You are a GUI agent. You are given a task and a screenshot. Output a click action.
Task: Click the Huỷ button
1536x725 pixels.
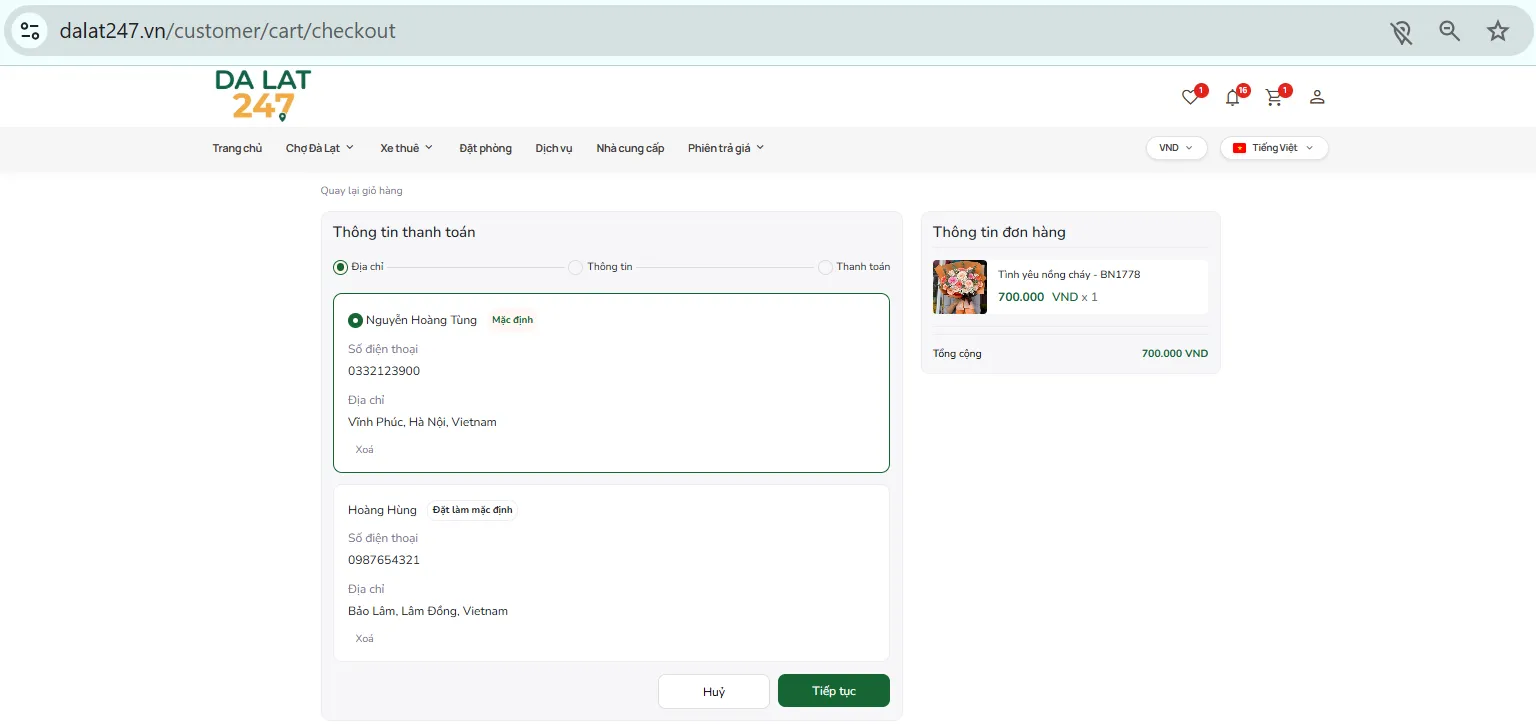point(714,692)
